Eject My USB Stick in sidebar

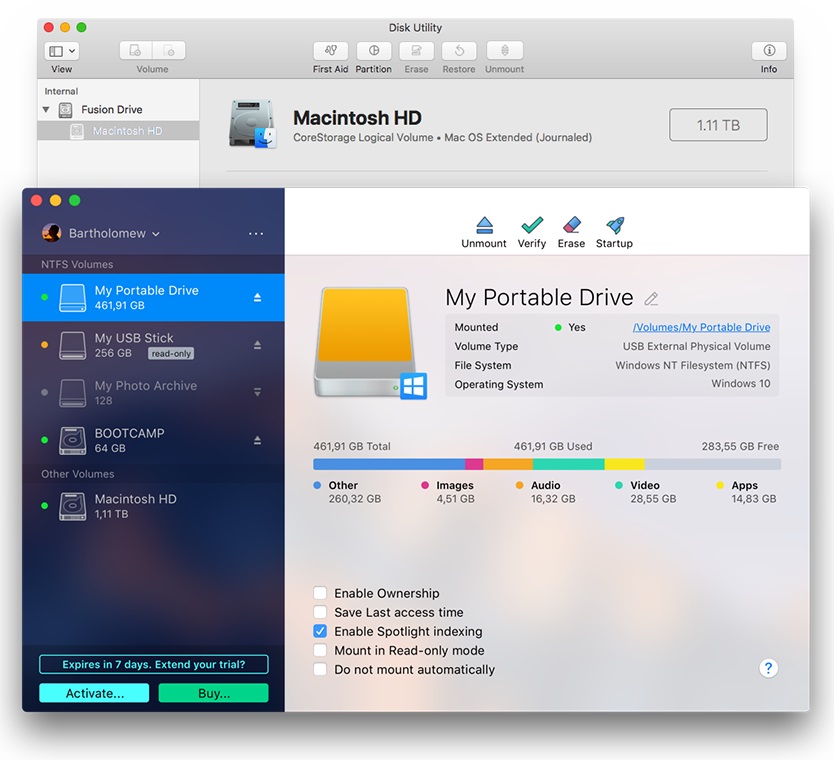[x=257, y=345]
